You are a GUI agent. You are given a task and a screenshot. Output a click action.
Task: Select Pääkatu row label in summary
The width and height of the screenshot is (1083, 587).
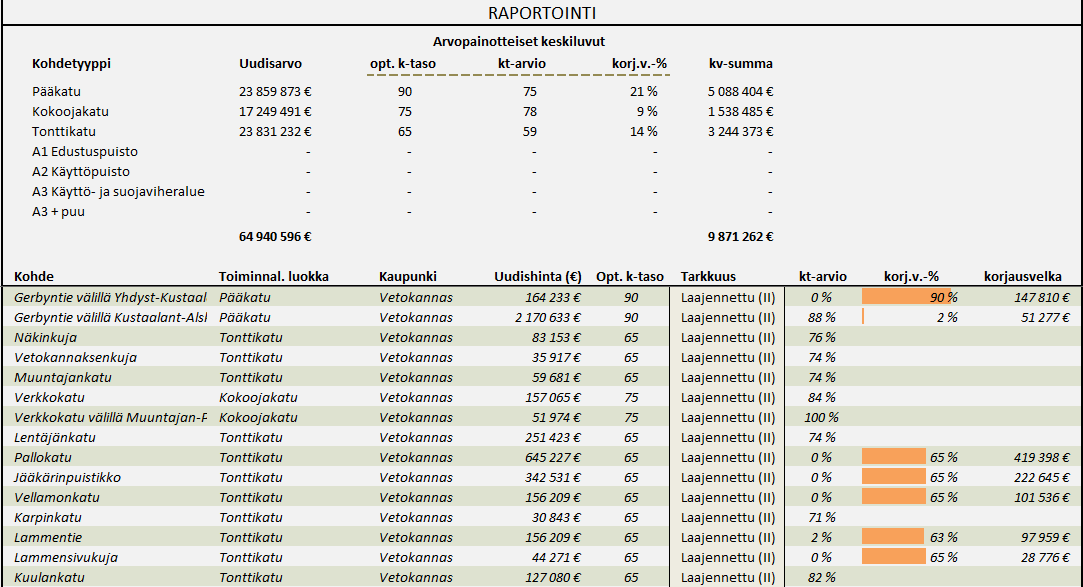coord(56,91)
